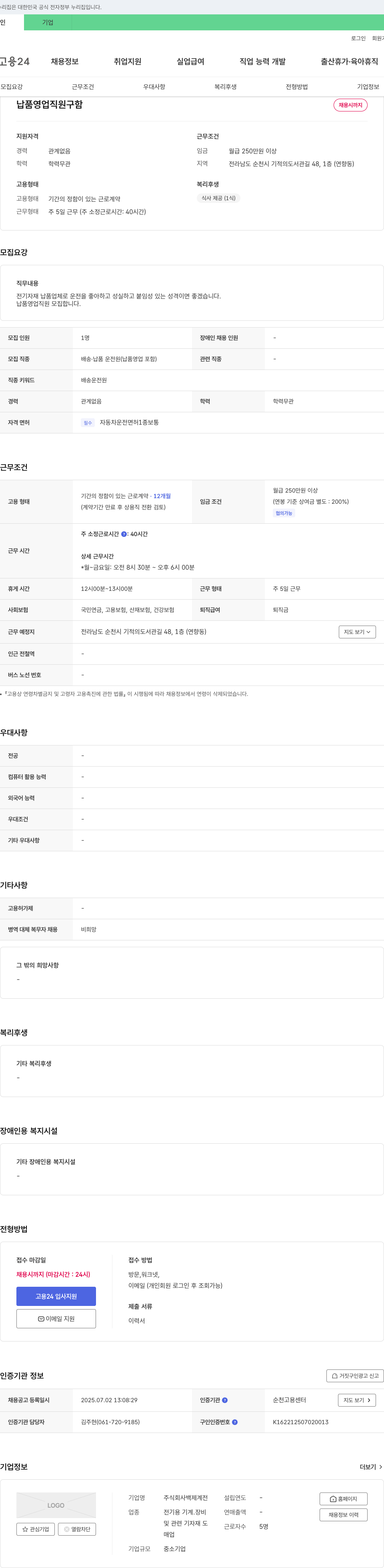The height and width of the screenshot is (1568, 384).
Task: Jump to the 모집요강 section tab
Action: click(12, 86)
